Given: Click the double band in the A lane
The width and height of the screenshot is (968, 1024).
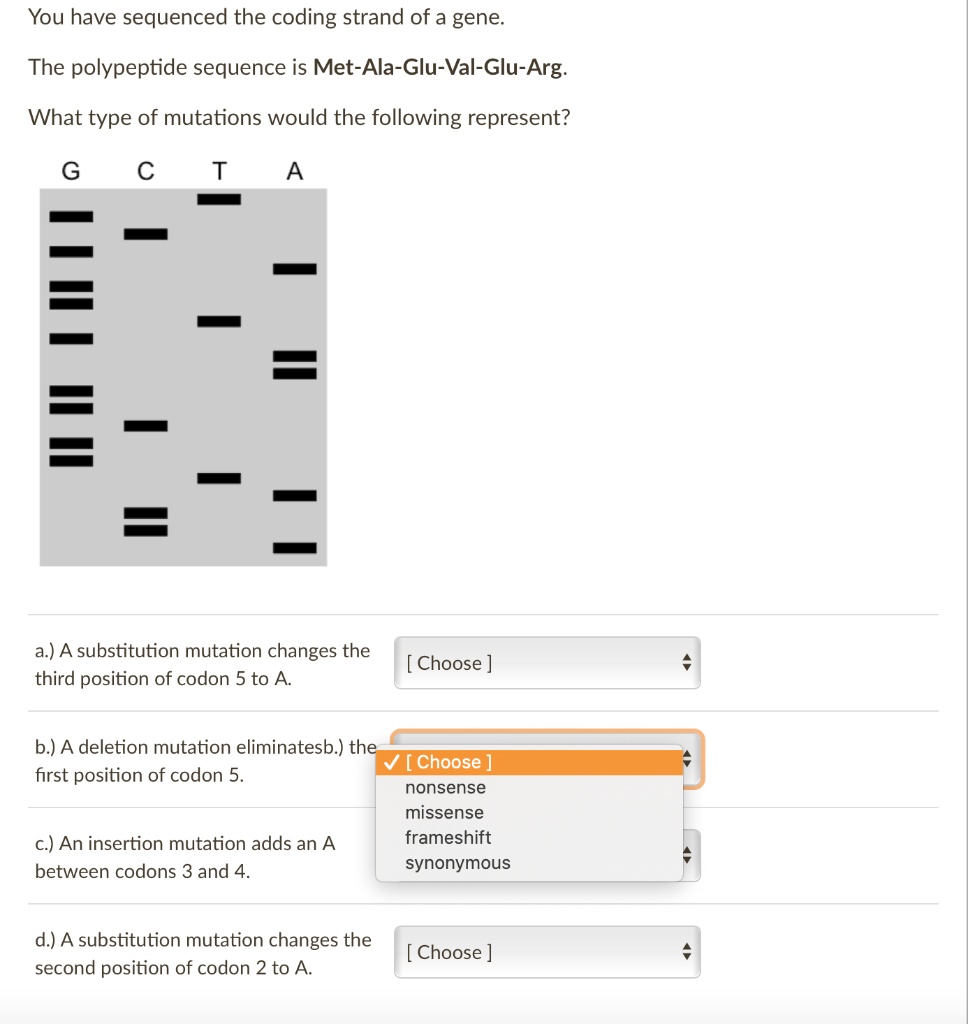Looking at the screenshot, I should (x=293, y=366).
